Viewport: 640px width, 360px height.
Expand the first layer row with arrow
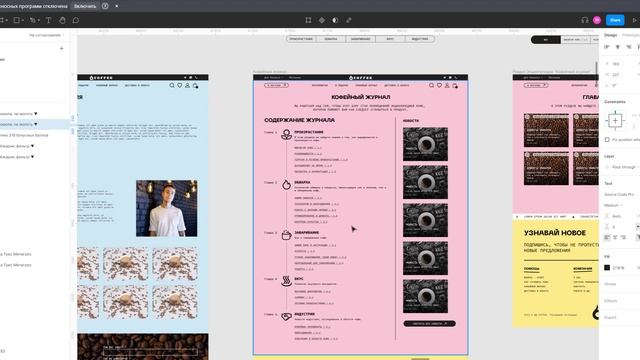coord(36,113)
